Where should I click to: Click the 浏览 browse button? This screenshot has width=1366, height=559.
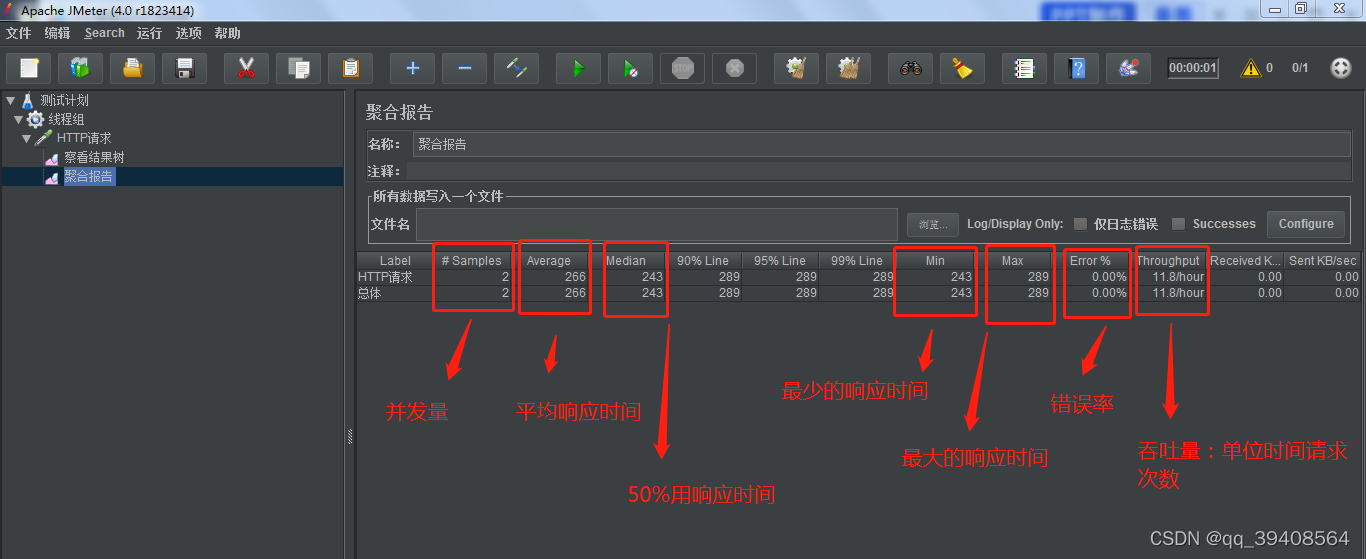(933, 224)
